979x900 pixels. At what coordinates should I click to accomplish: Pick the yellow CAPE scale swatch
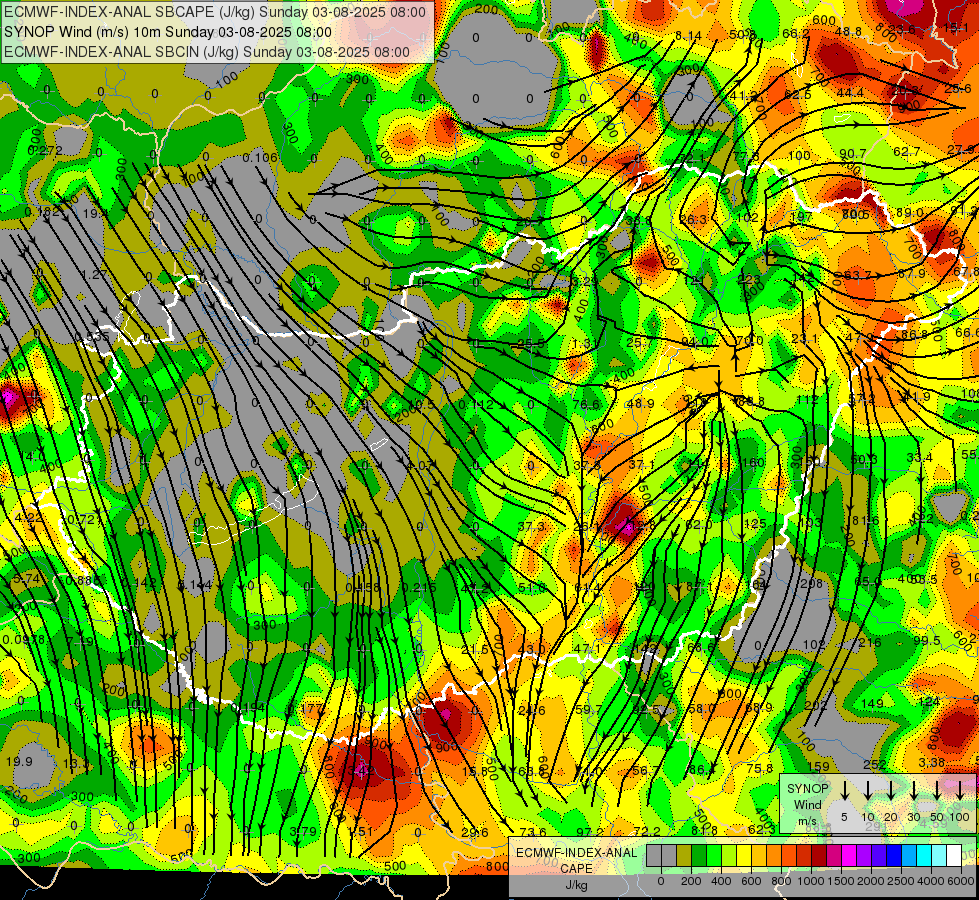pyautogui.click(x=744, y=856)
